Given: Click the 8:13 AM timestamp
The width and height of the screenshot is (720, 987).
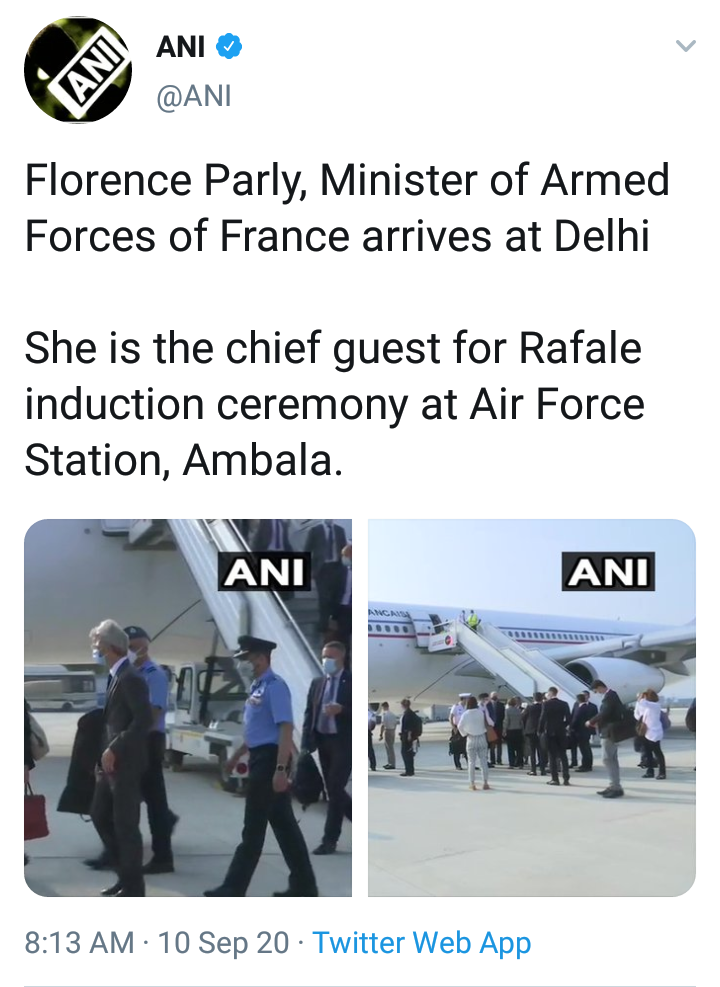Looking at the screenshot, I should 79,942.
